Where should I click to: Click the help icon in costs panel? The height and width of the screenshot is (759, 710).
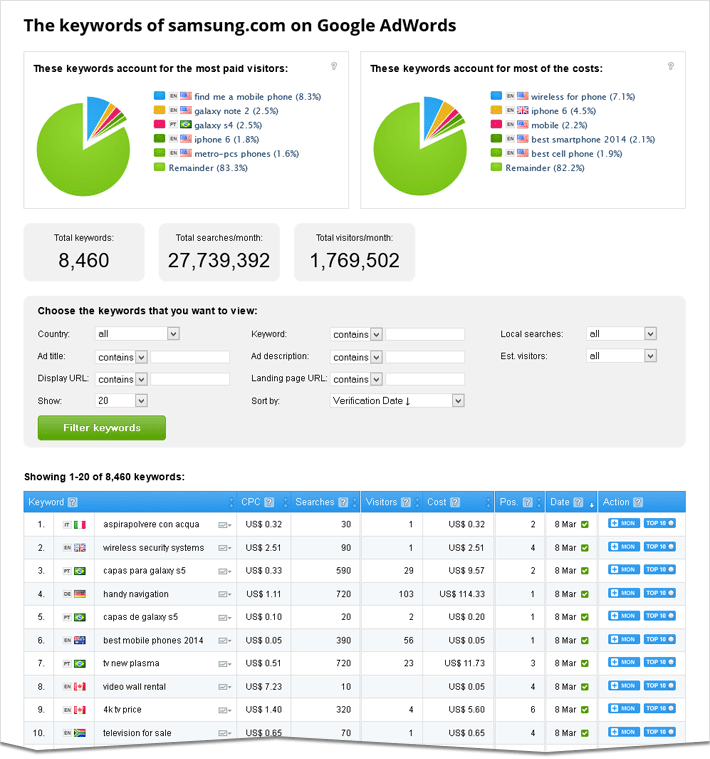[x=670, y=66]
